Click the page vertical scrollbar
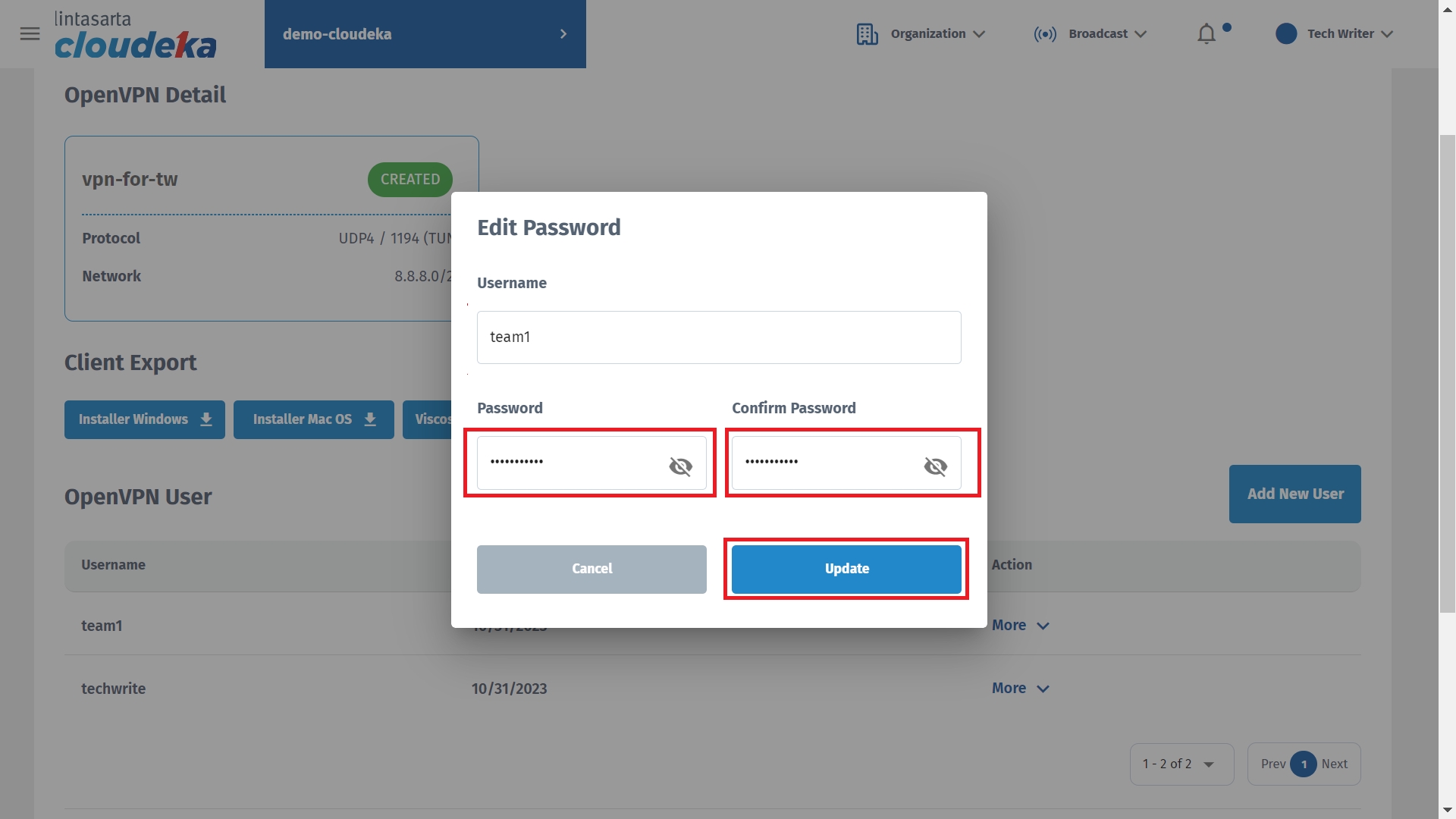The width and height of the screenshot is (1456, 819). click(x=1447, y=373)
